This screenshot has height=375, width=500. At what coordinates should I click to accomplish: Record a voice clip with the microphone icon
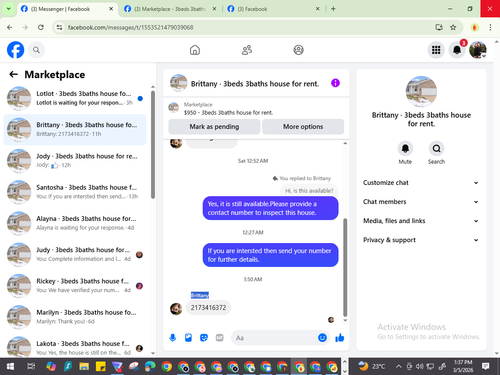coord(173,338)
